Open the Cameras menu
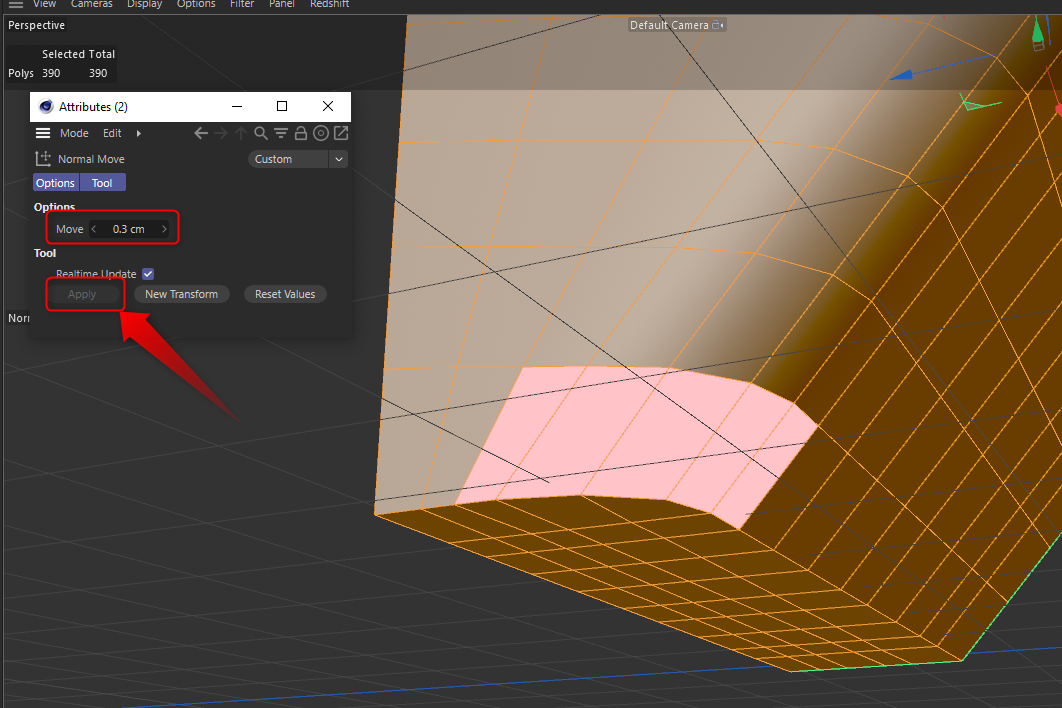The width and height of the screenshot is (1062, 708). 91,5
